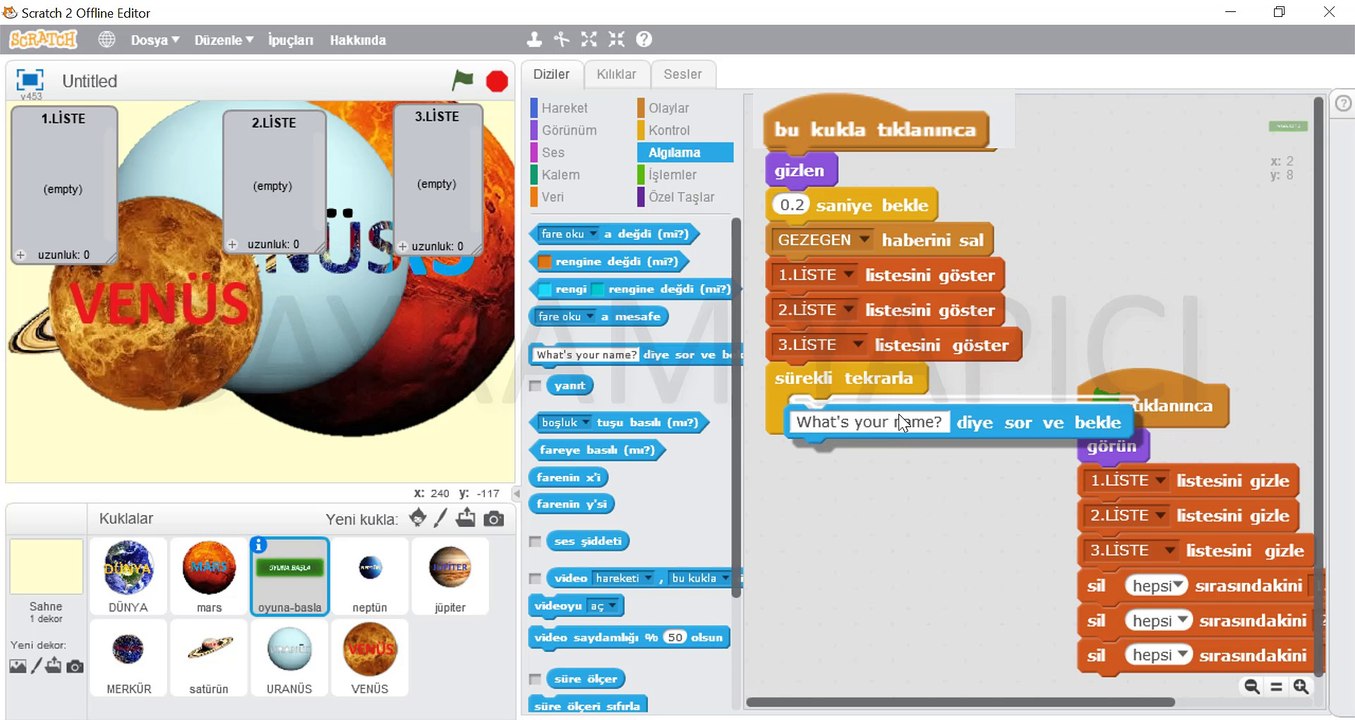The width and height of the screenshot is (1355, 720).
Task: Open the language globe menu
Action: [107, 40]
